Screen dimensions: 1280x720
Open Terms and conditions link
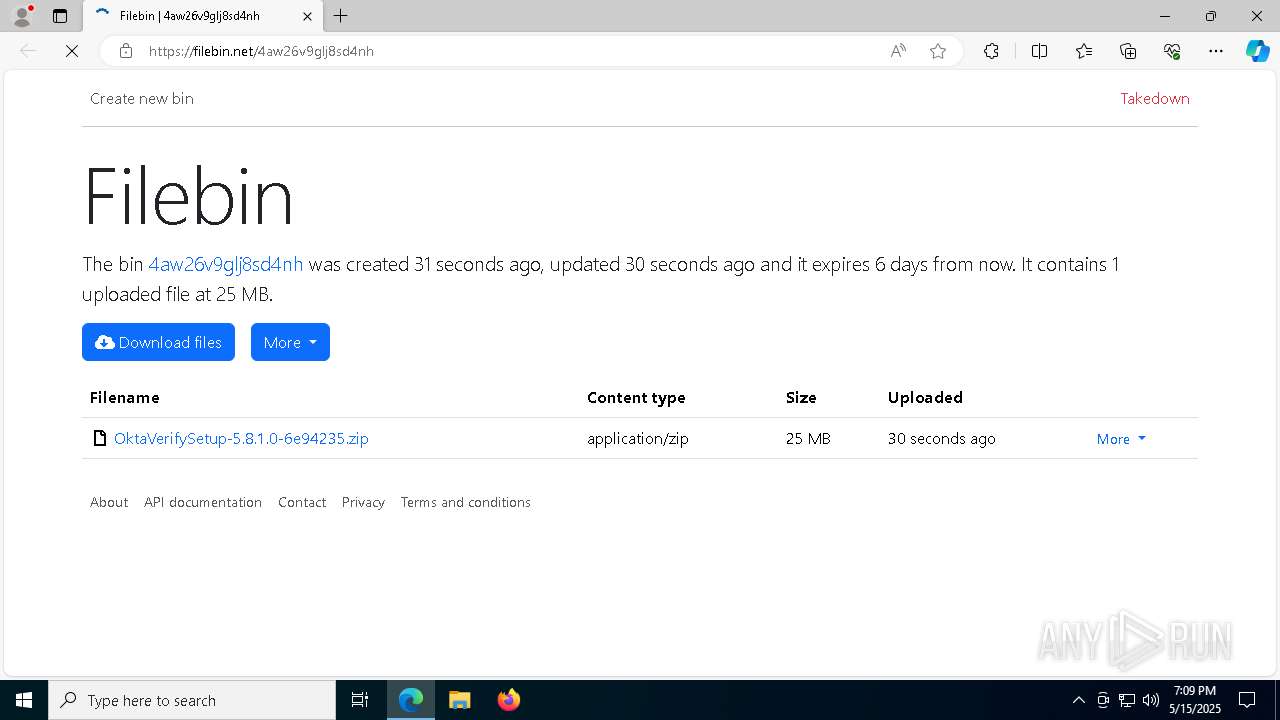pyautogui.click(x=466, y=502)
